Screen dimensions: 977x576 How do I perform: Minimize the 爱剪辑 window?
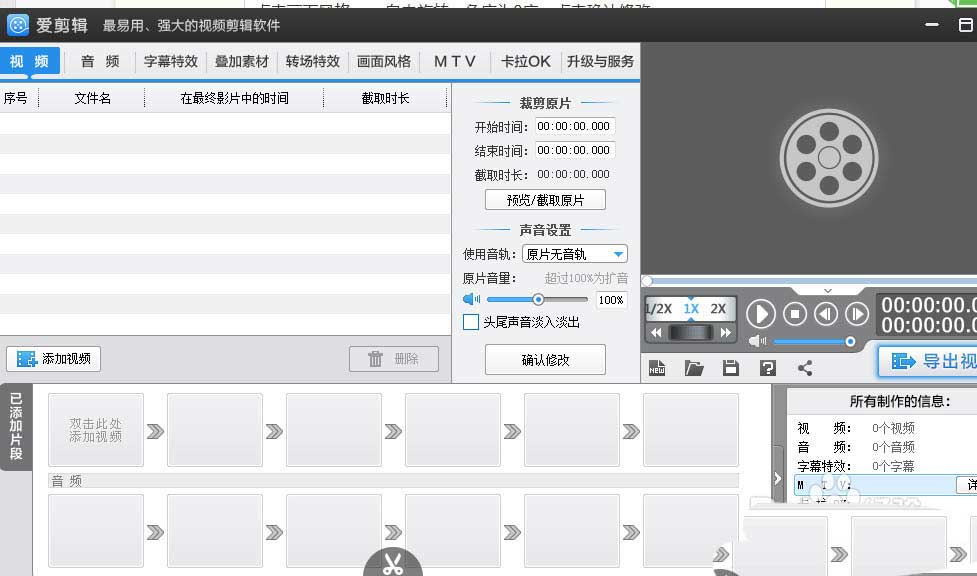click(x=932, y=25)
